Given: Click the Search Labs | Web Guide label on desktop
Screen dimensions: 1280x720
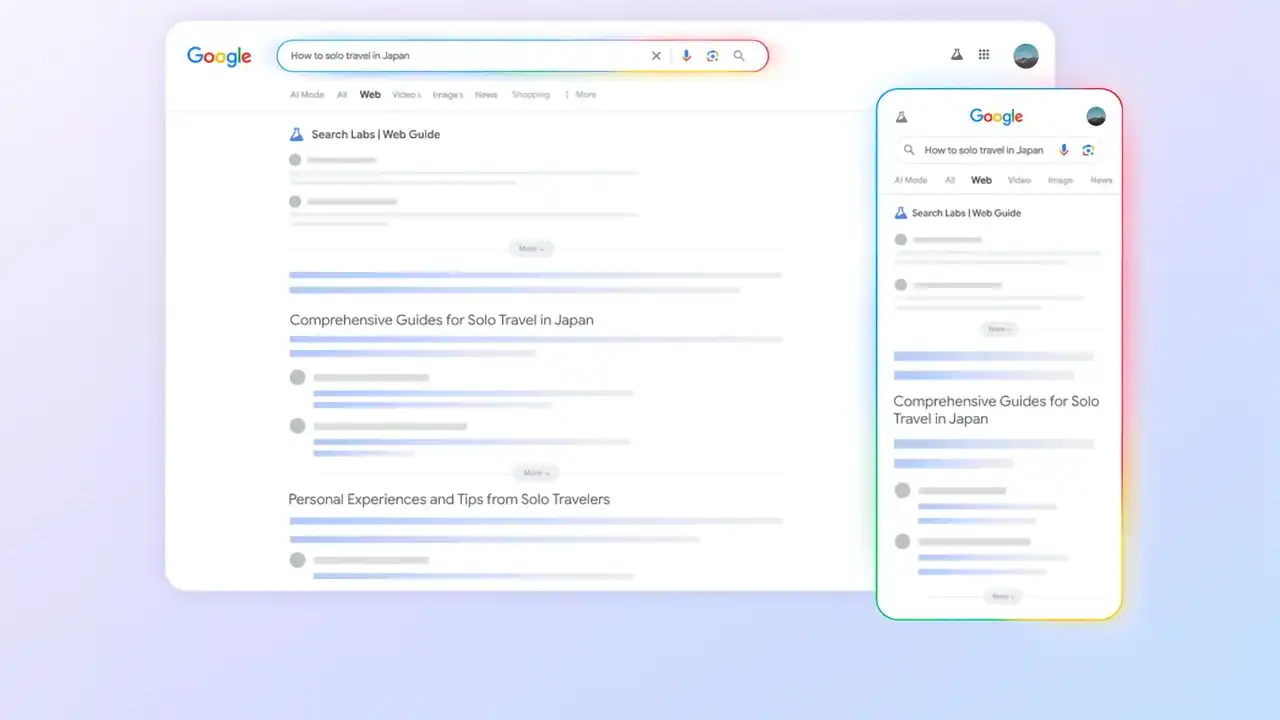Looking at the screenshot, I should [376, 134].
